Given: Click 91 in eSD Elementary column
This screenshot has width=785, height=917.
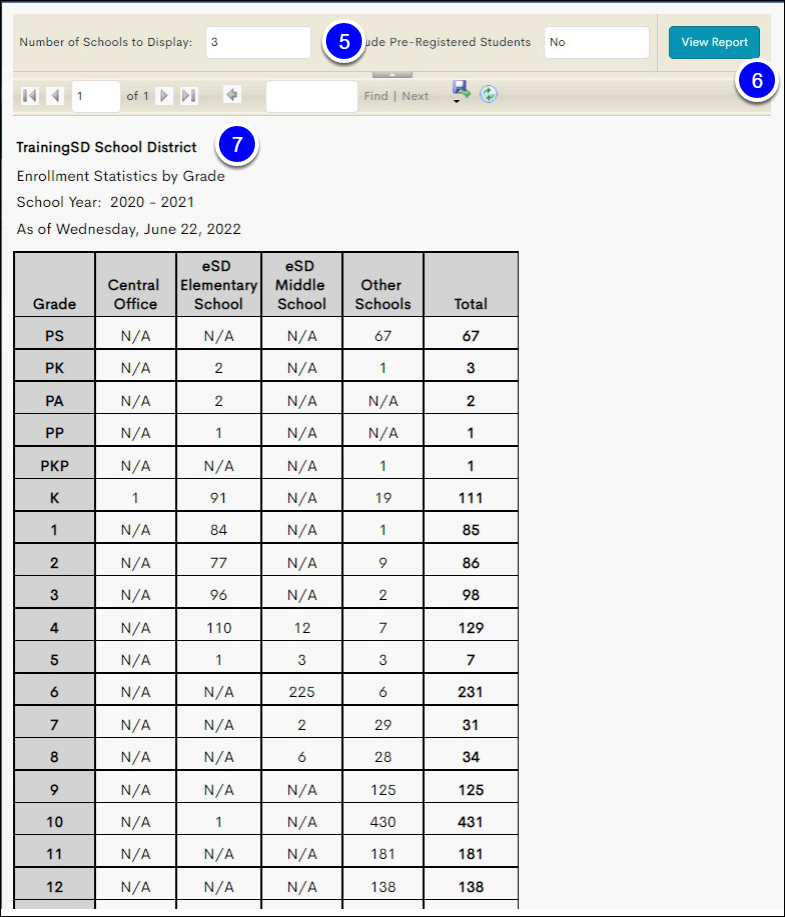Looking at the screenshot, I should (218, 498).
